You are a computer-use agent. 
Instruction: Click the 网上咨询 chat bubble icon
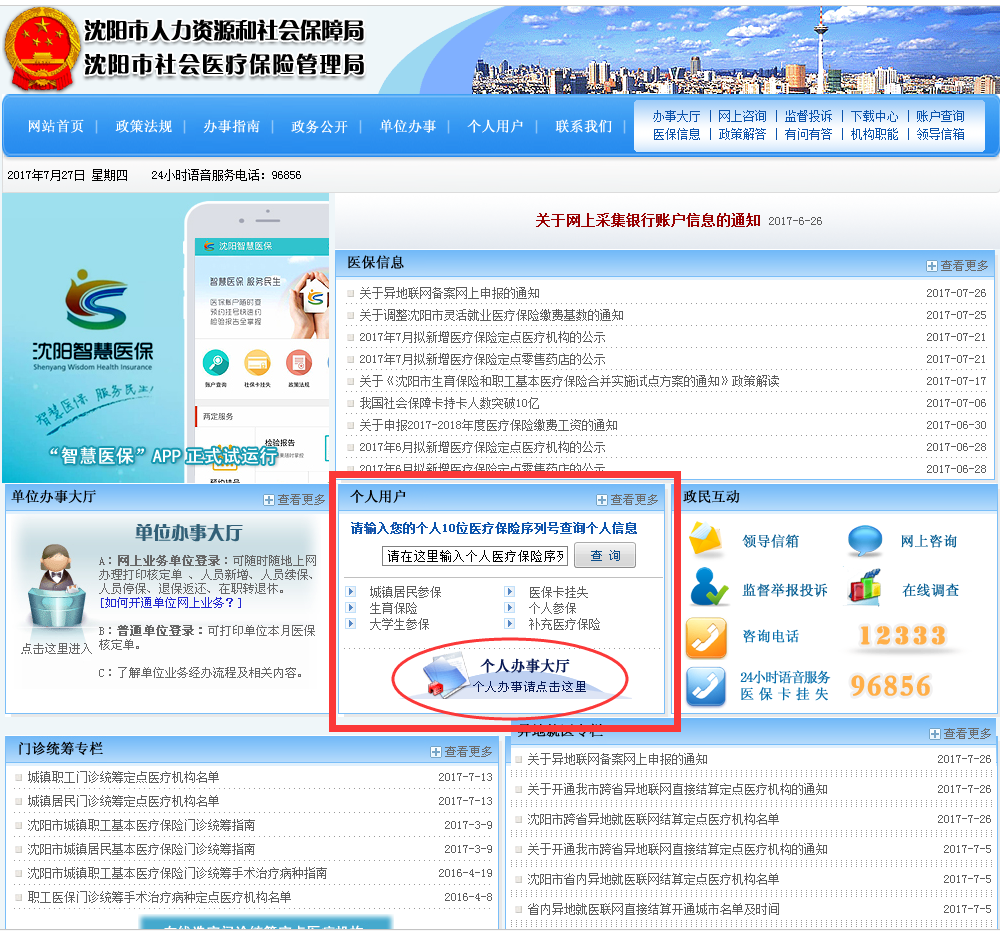(865, 541)
